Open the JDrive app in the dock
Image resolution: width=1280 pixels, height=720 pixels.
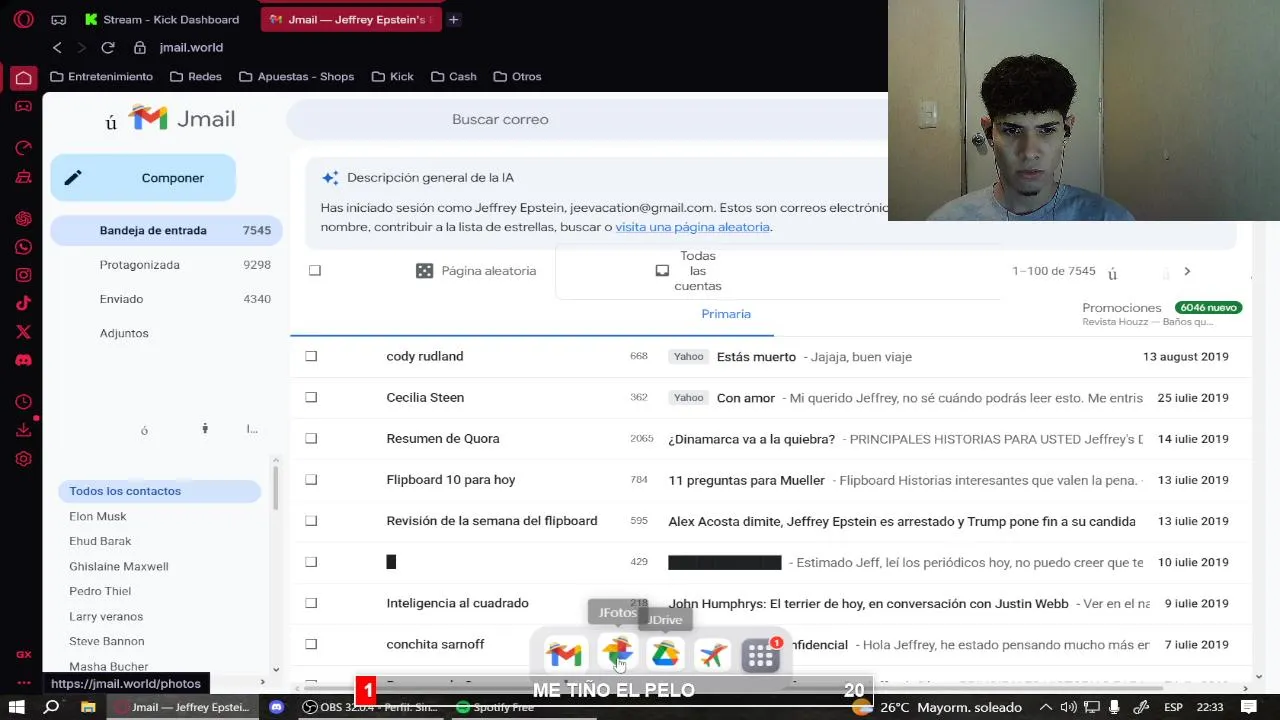(x=665, y=654)
